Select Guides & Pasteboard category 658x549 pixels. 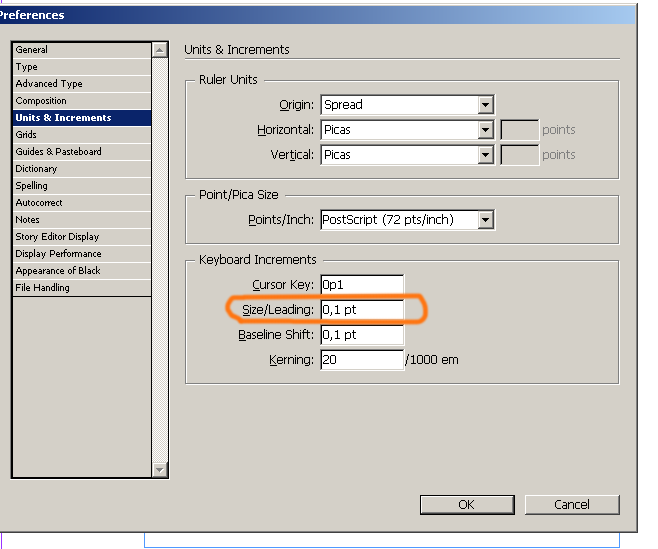82,152
